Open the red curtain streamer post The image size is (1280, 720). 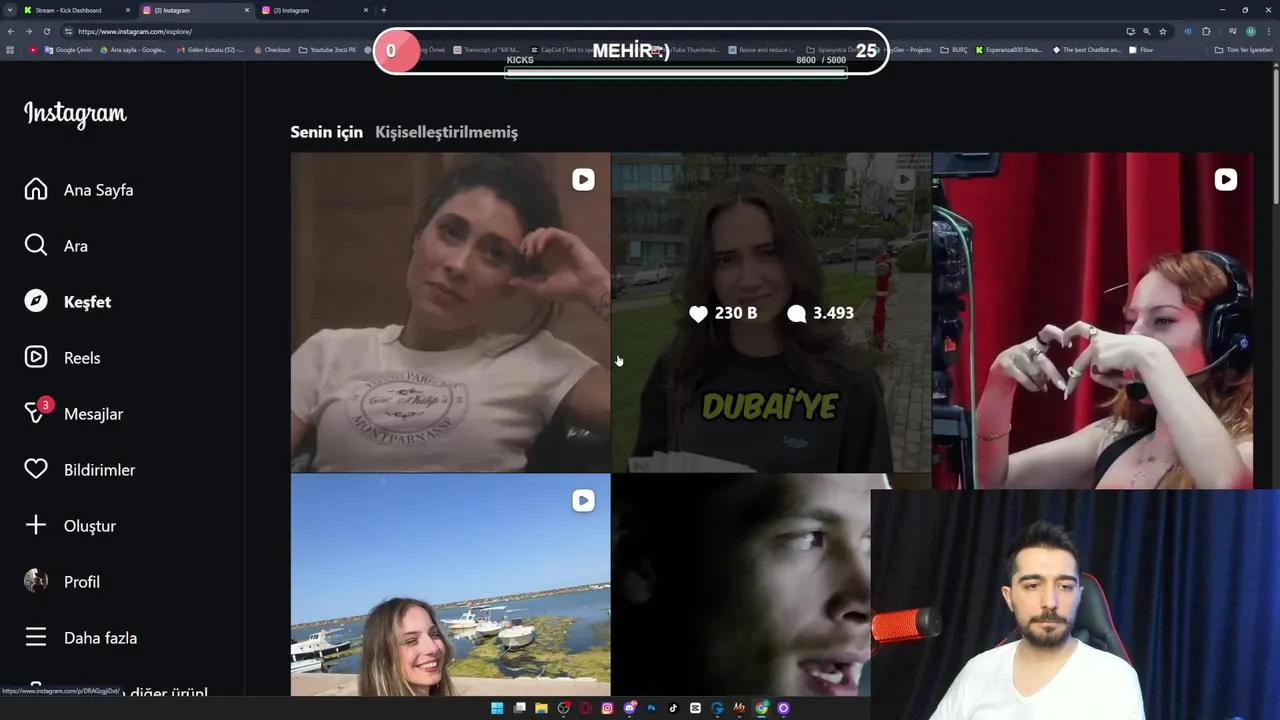tap(1092, 320)
